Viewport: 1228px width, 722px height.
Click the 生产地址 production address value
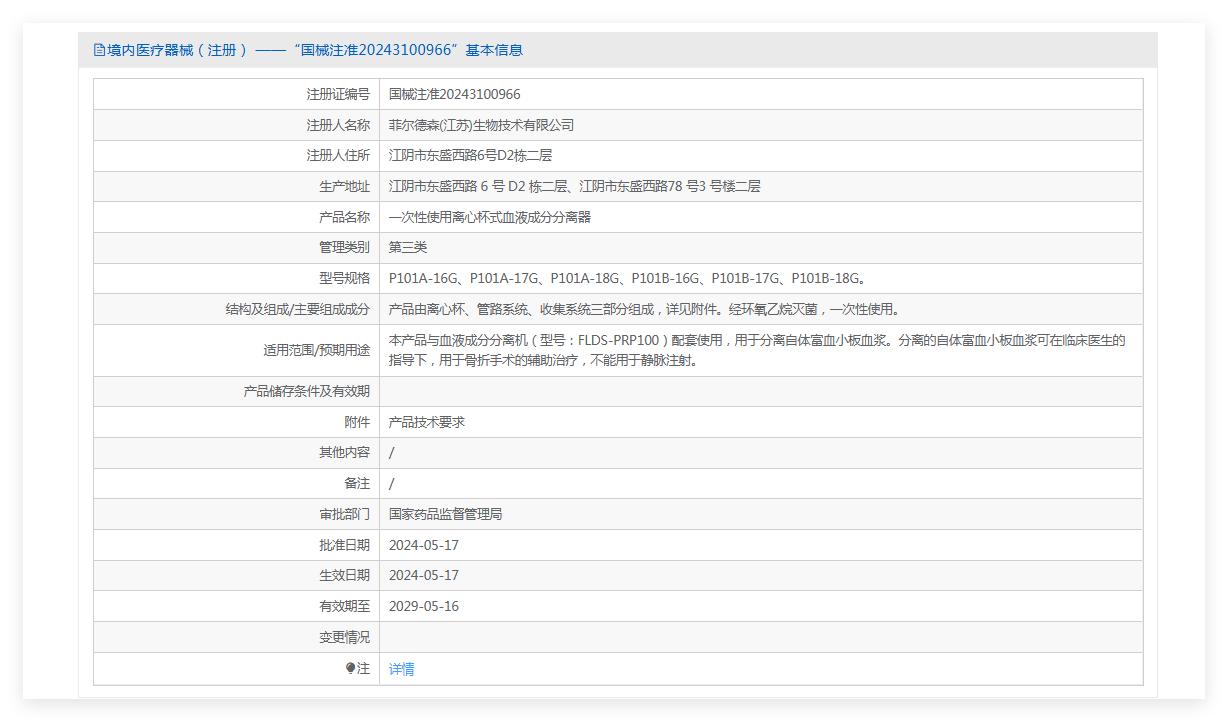(574, 186)
